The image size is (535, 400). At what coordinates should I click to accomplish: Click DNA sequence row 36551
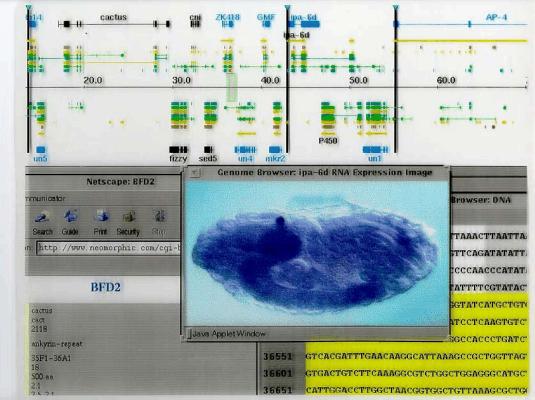click(x=394, y=356)
